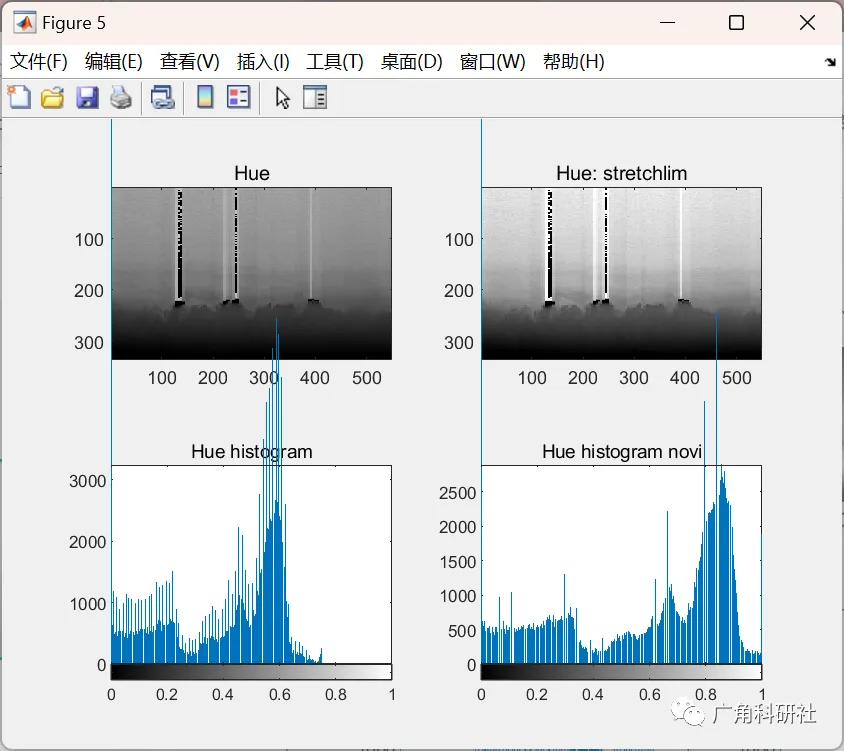Open a file with the folder icon
Image resolution: width=844 pixels, height=751 pixels.
tap(52, 97)
